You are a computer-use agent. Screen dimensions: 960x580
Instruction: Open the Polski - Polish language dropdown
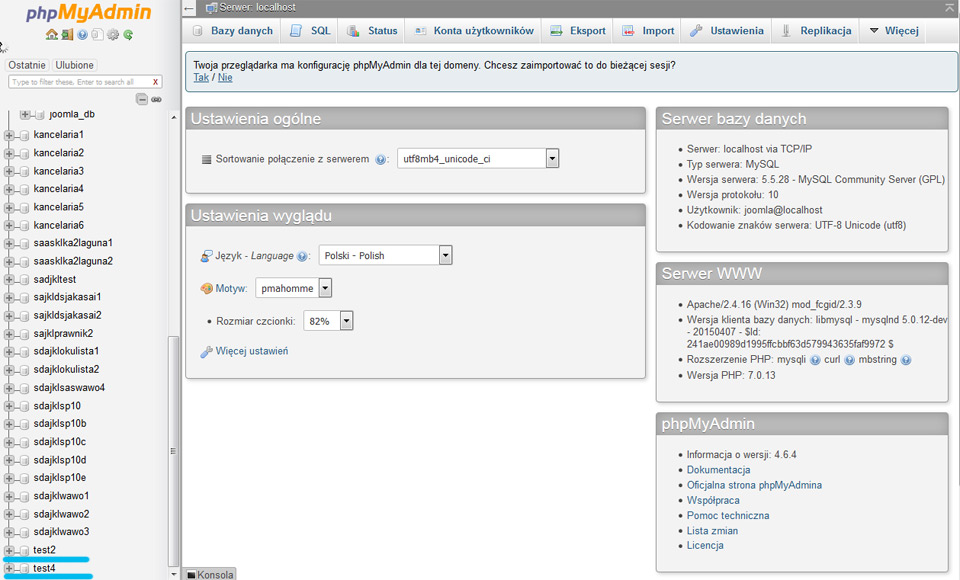[385, 255]
